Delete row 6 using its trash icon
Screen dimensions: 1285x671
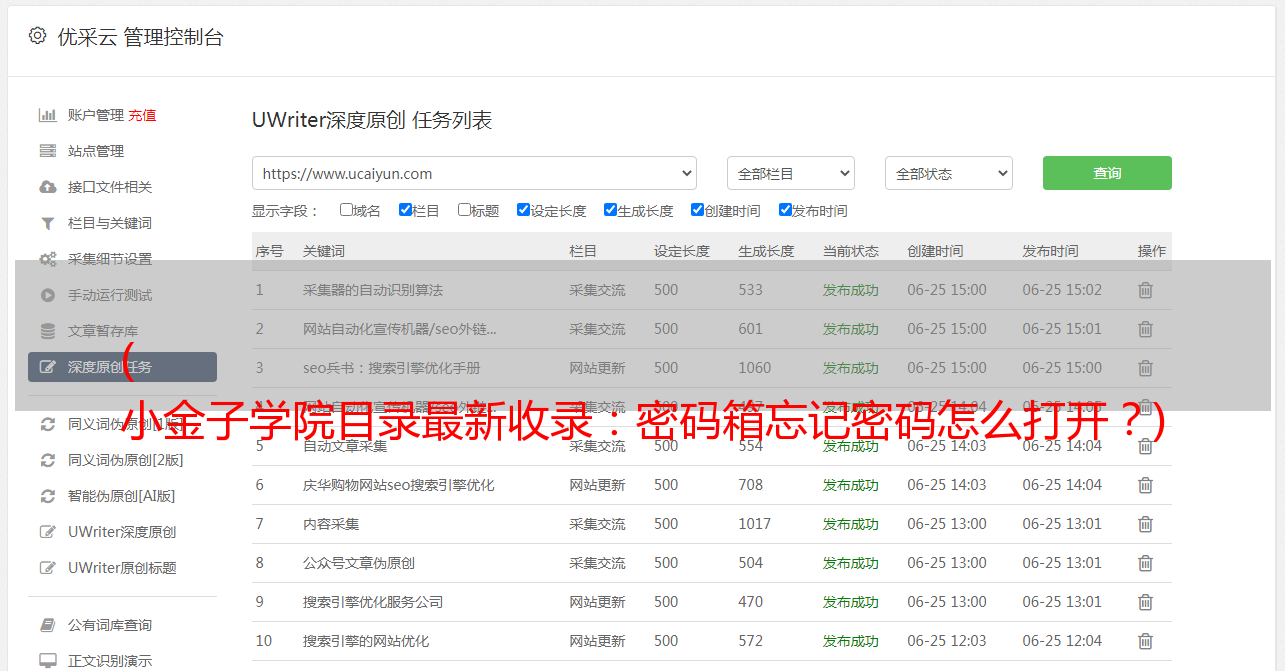(x=1145, y=485)
